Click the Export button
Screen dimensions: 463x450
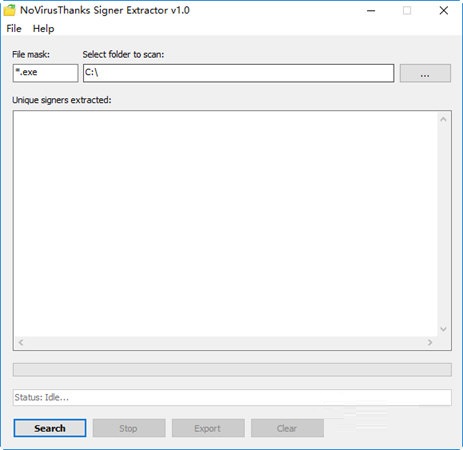click(x=208, y=428)
